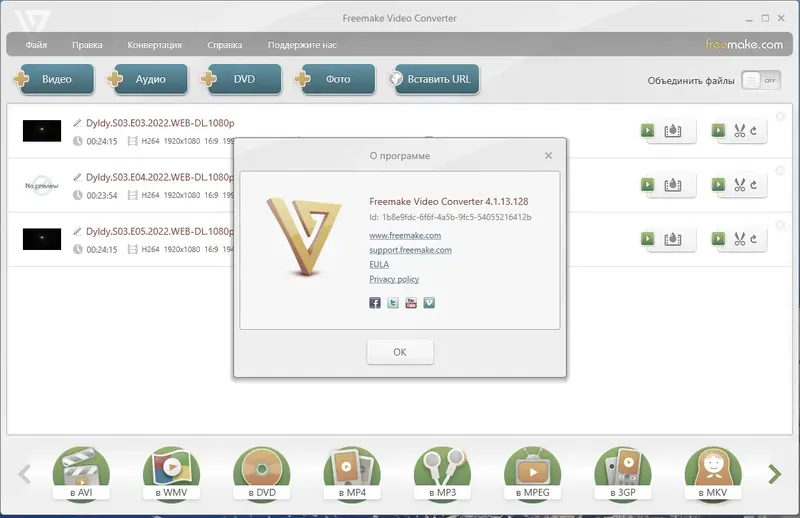Image resolution: width=800 pixels, height=518 pixels.
Task: Open the Справка menu
Action: pos(224,45)
